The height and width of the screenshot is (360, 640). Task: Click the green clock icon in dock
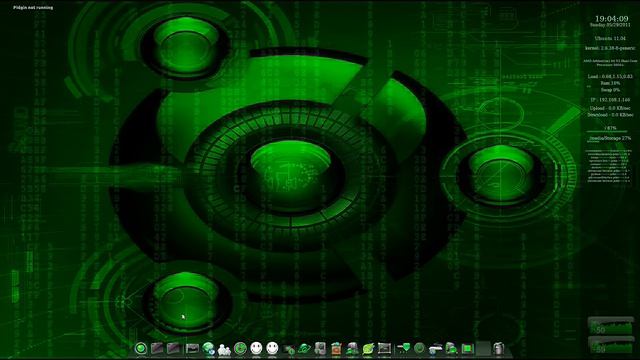tap(240, 348)
